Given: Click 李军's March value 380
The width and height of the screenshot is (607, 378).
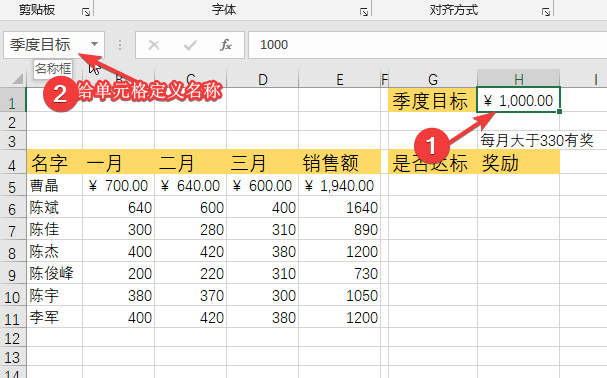Looking at the screenshot, I should point(262,318).
